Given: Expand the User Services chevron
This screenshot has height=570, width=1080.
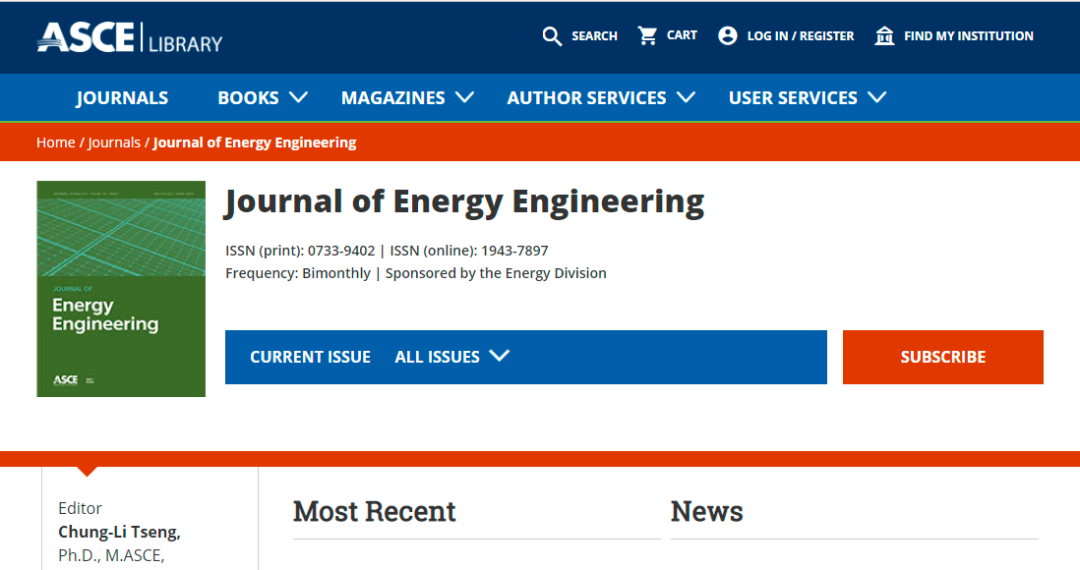Looking at the screenshot, I should click(x=877, y=97).
